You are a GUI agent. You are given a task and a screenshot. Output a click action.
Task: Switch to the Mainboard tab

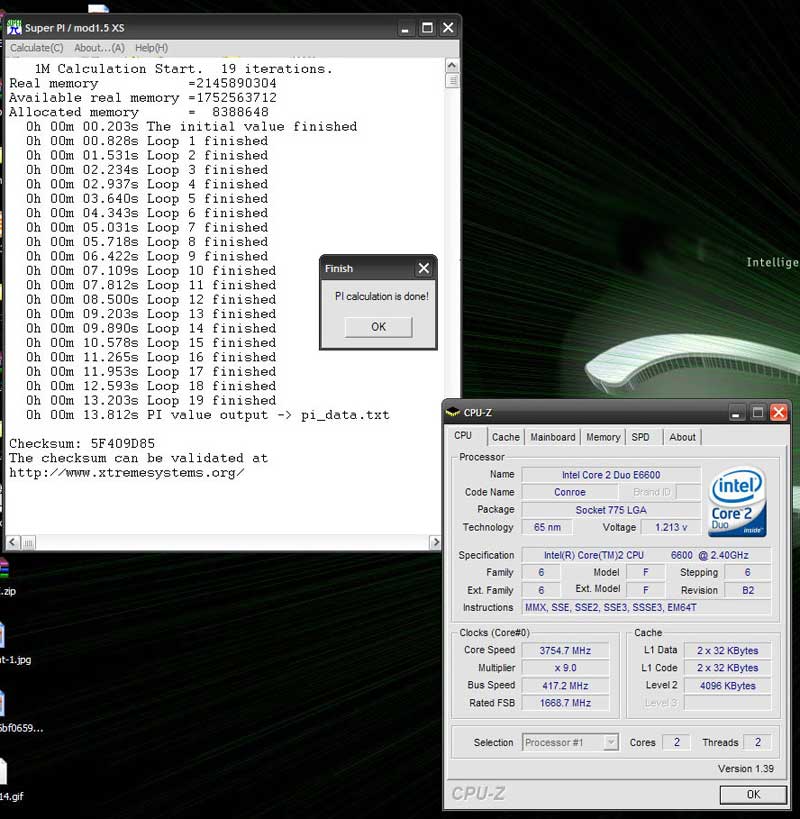coord(553,437)
